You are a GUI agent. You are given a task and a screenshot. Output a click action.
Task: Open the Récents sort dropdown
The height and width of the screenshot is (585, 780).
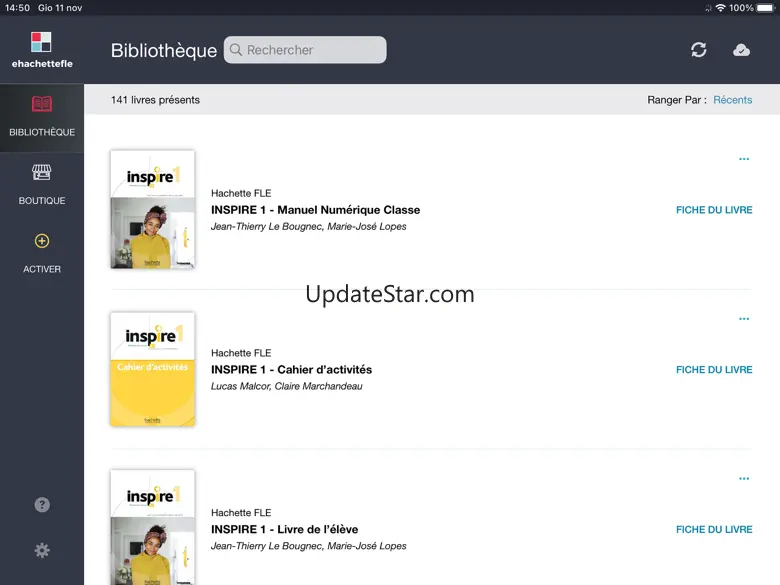tap(732, 100)
